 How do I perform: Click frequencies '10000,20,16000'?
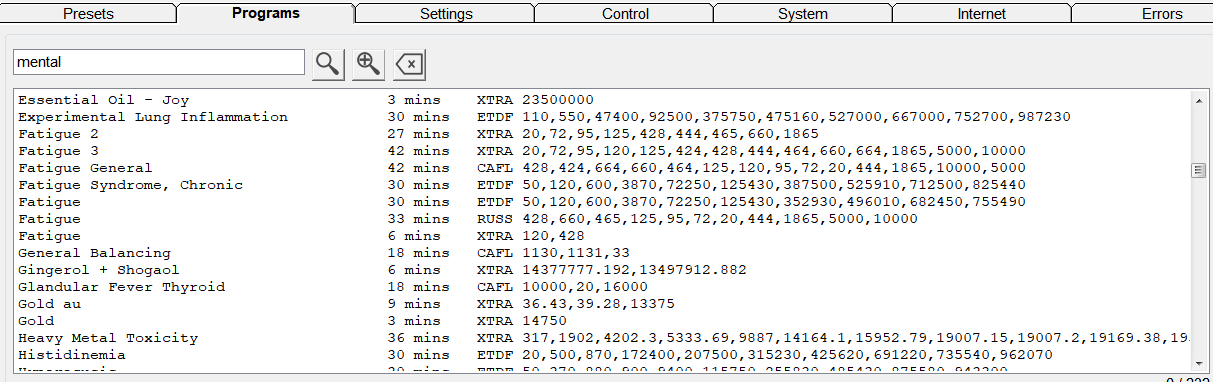585,287
